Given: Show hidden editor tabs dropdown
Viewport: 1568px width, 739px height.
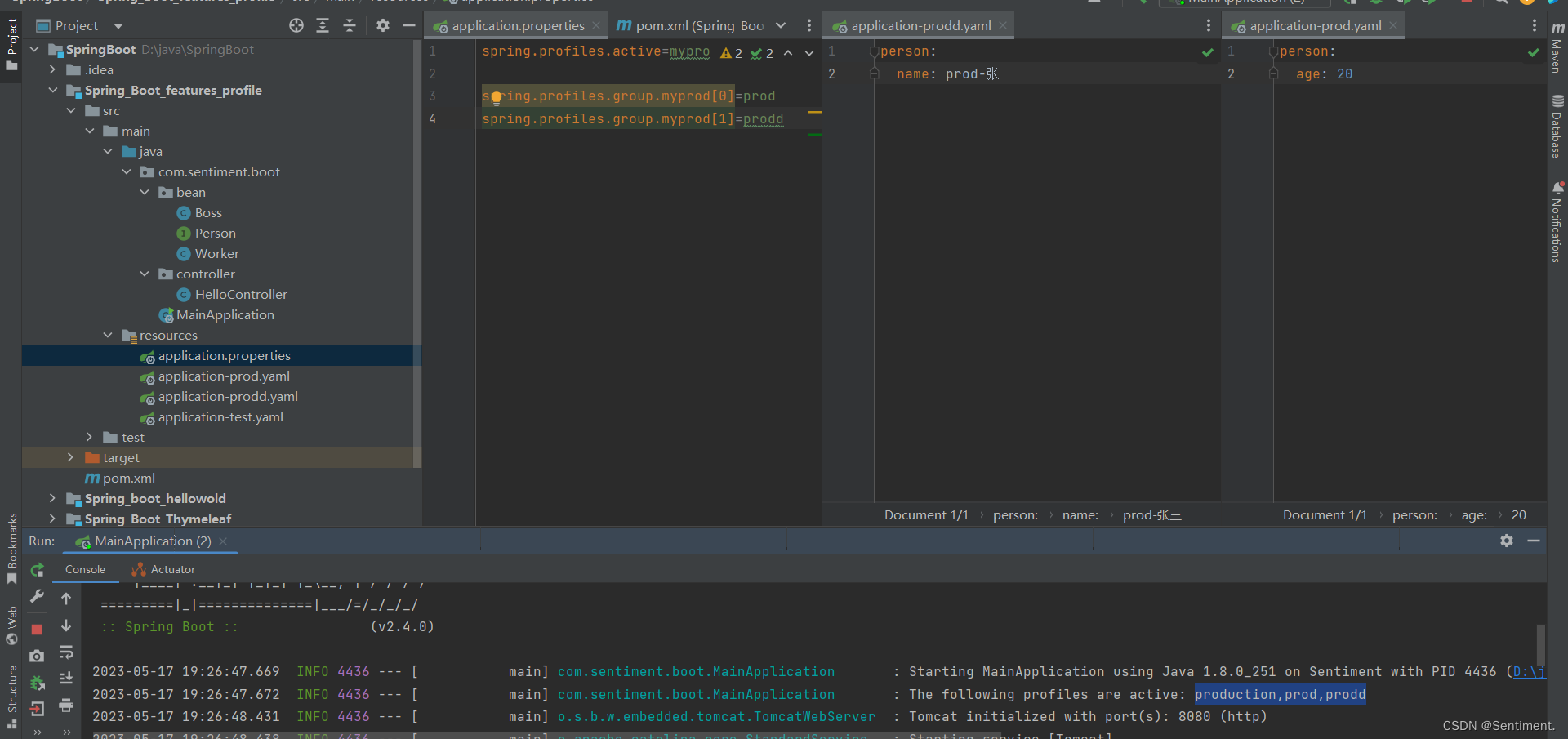Looking at the screenshot, I should pos(781,26).
